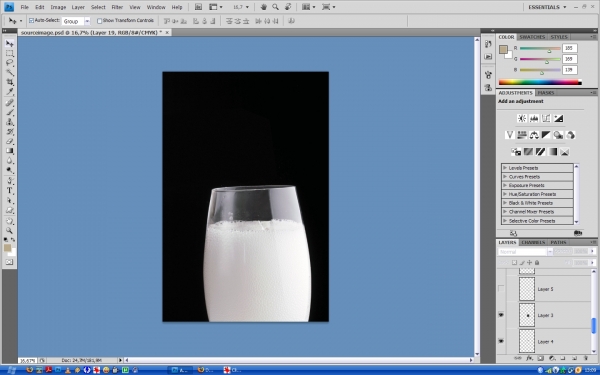This screenshot has height=375, width=600.
Task: Add a Vibrance adjustment
Action: point(509,135)
